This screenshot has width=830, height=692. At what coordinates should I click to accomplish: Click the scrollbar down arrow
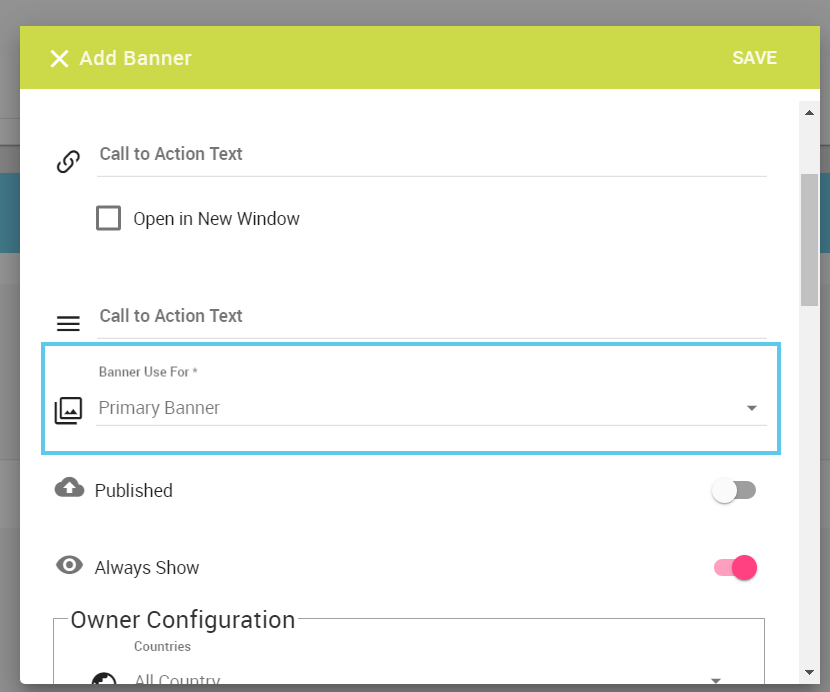809,672
